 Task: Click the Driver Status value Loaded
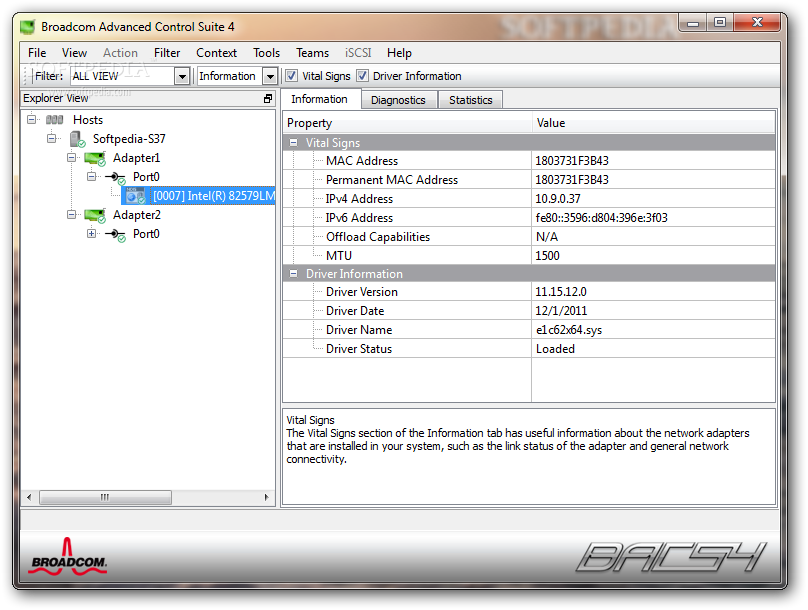coord(555,349)
